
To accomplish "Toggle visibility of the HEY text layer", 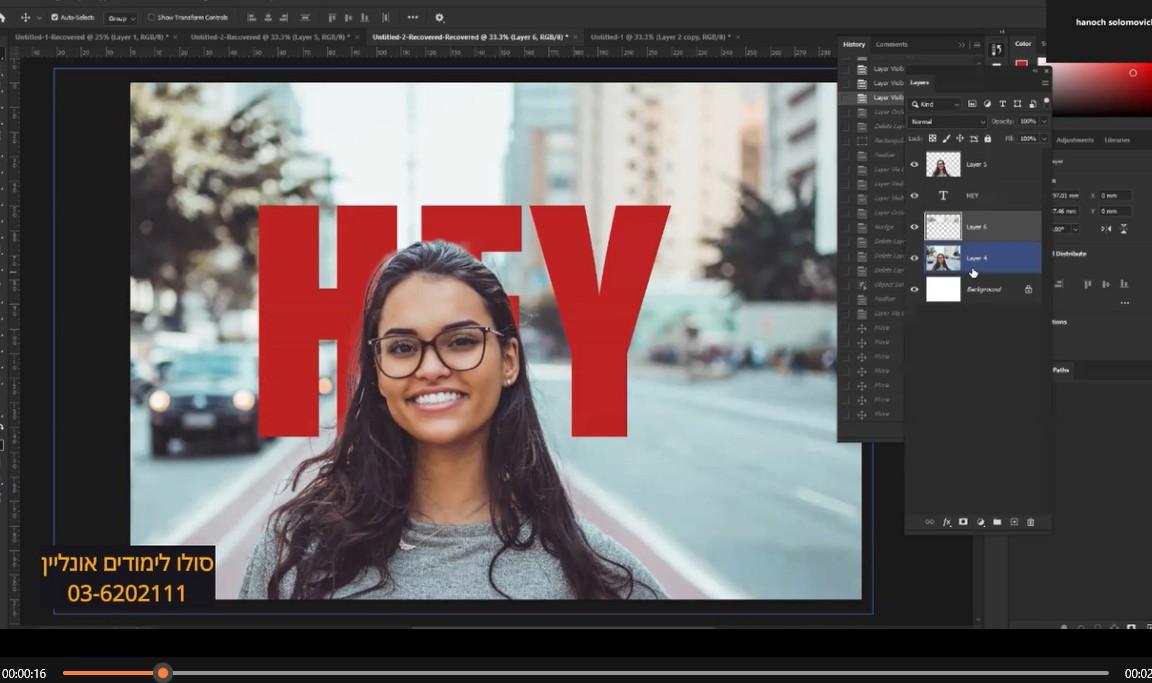I will [x=914, y=196].
